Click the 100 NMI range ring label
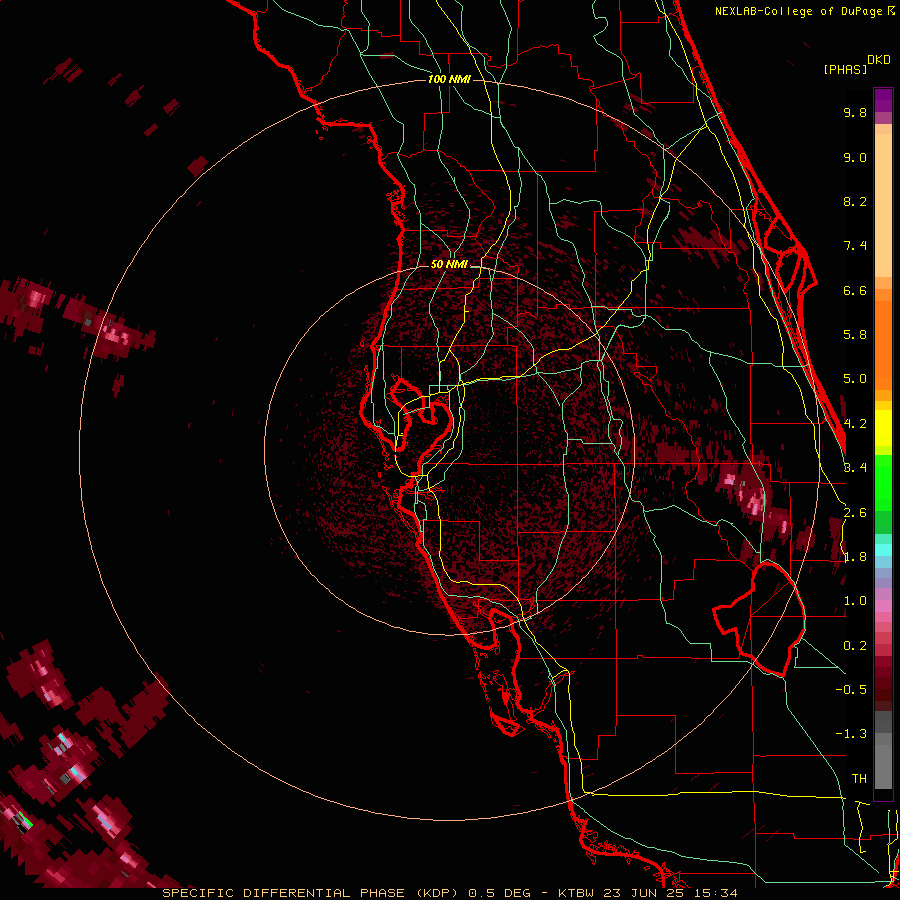 click(449, 79)
